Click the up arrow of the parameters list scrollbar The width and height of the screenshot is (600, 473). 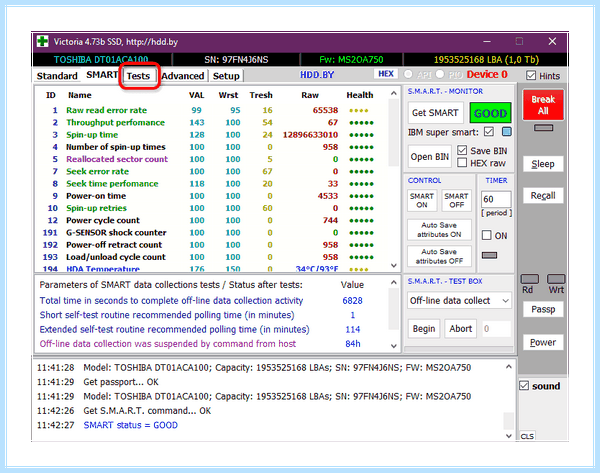393,282
